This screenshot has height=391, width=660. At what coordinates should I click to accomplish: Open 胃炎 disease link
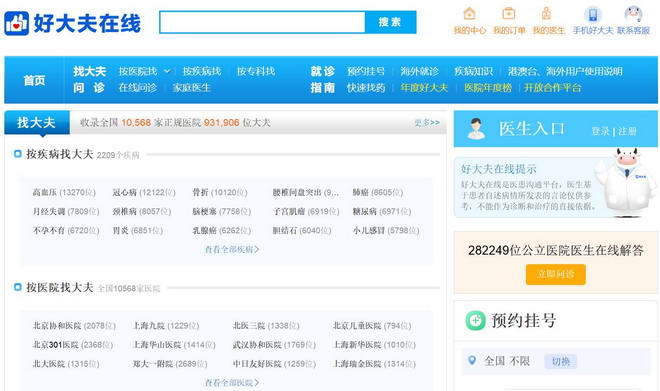click(120, 230)
